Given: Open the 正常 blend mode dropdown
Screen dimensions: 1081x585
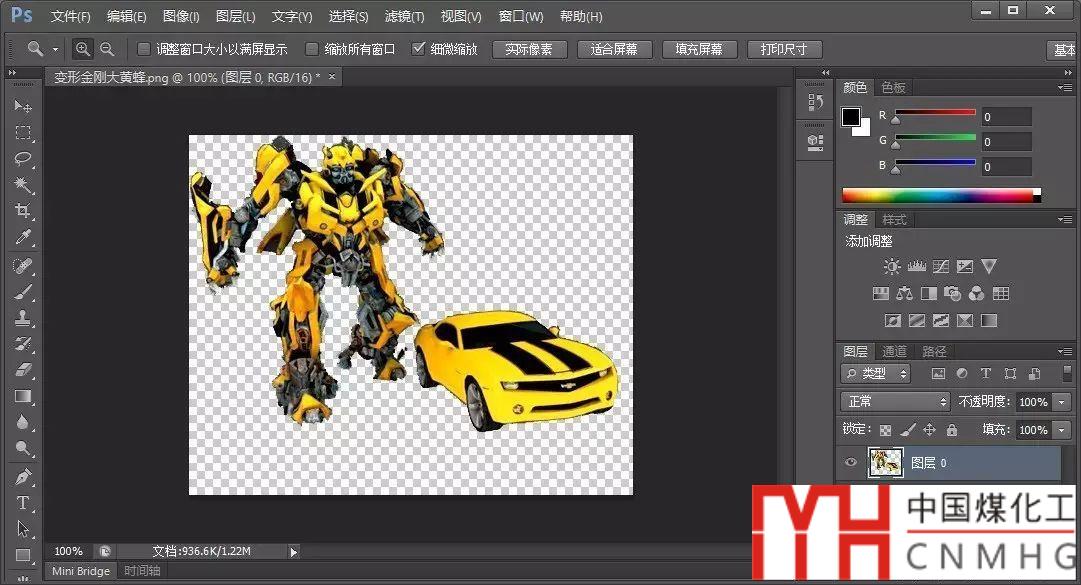Looking at the screenshot, I should [x=895, y=402].
